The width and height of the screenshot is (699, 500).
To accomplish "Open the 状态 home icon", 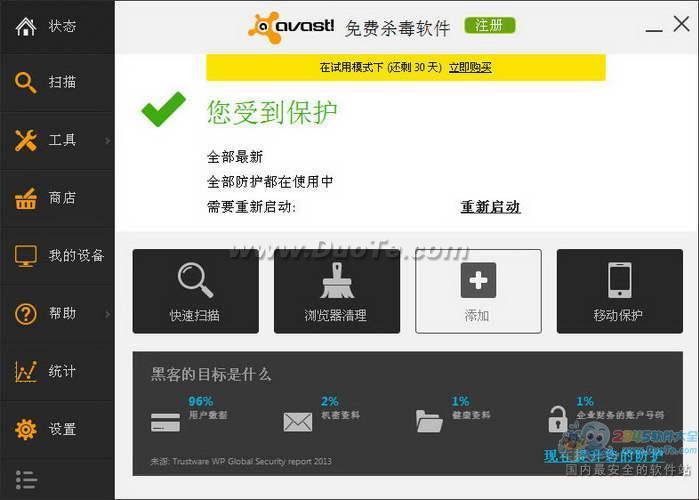I will point(26,26).
